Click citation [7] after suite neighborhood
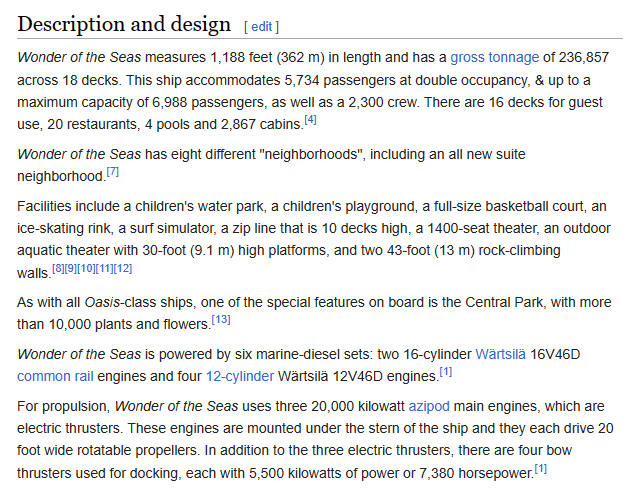Screen dimensions: 634x495 (113, 173)
